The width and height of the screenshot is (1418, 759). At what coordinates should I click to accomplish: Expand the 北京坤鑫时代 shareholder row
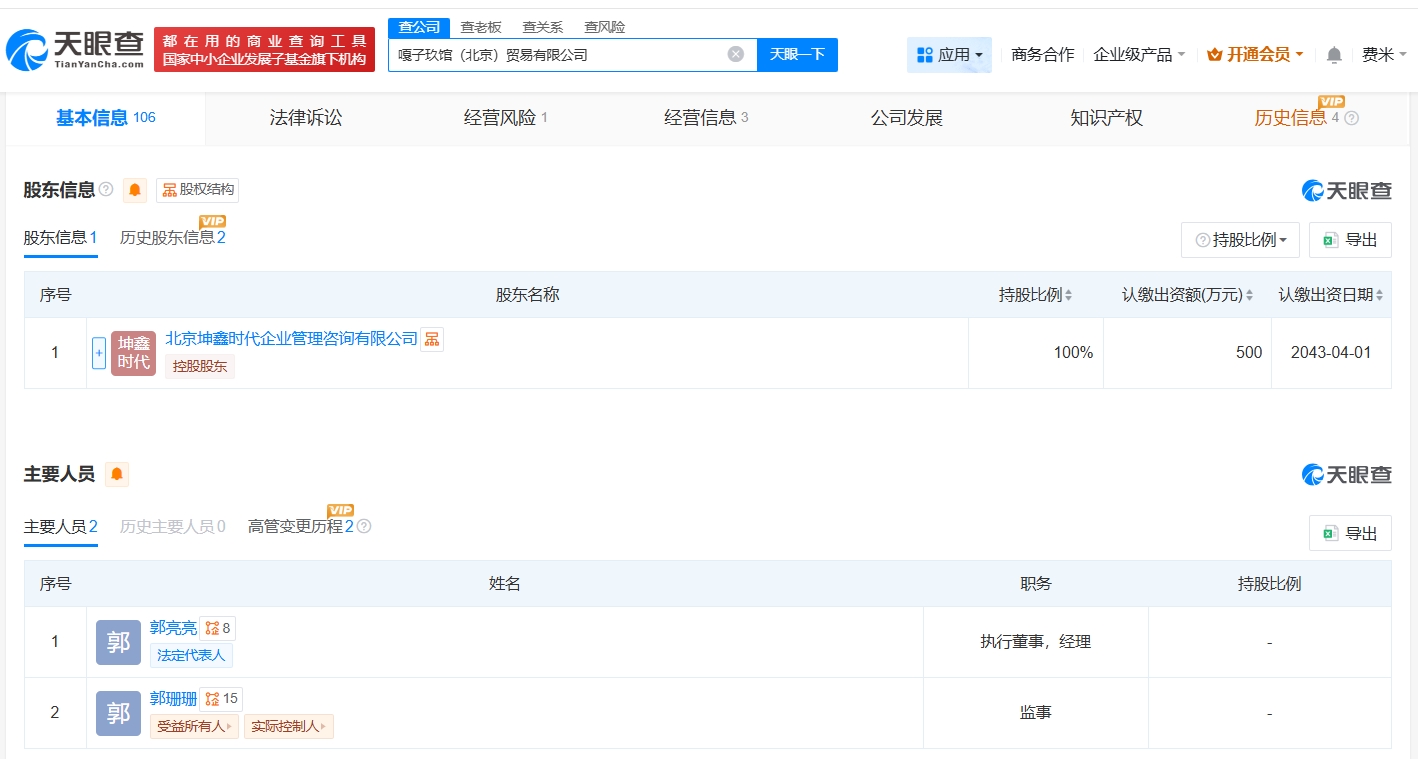click(99, 353)
